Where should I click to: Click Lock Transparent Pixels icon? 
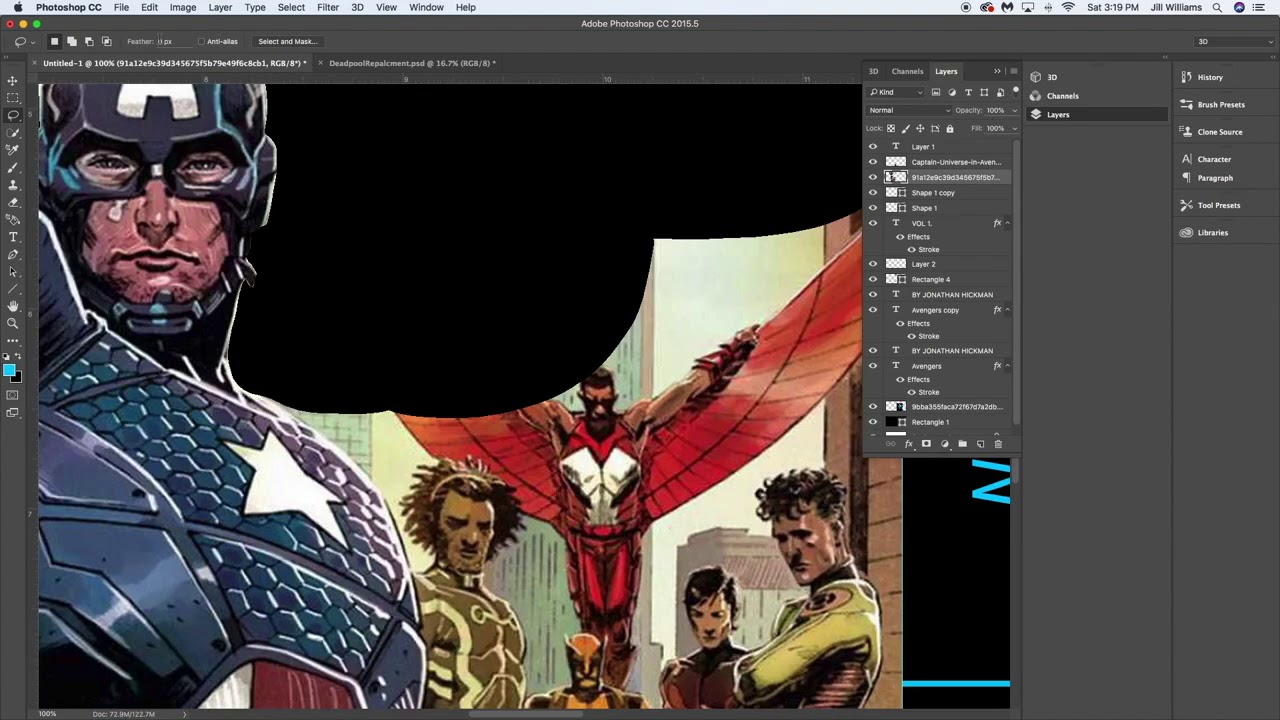tap(891, 128)
